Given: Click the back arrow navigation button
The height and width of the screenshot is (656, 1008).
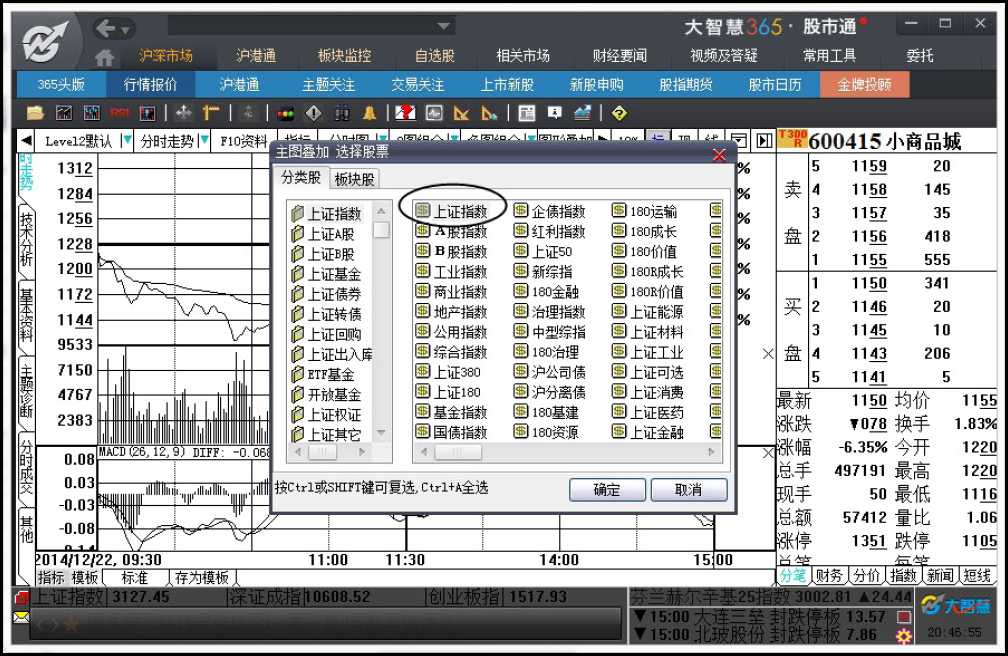Looking at the screenshot, I should pyautogui.click(x=107, y=28).
